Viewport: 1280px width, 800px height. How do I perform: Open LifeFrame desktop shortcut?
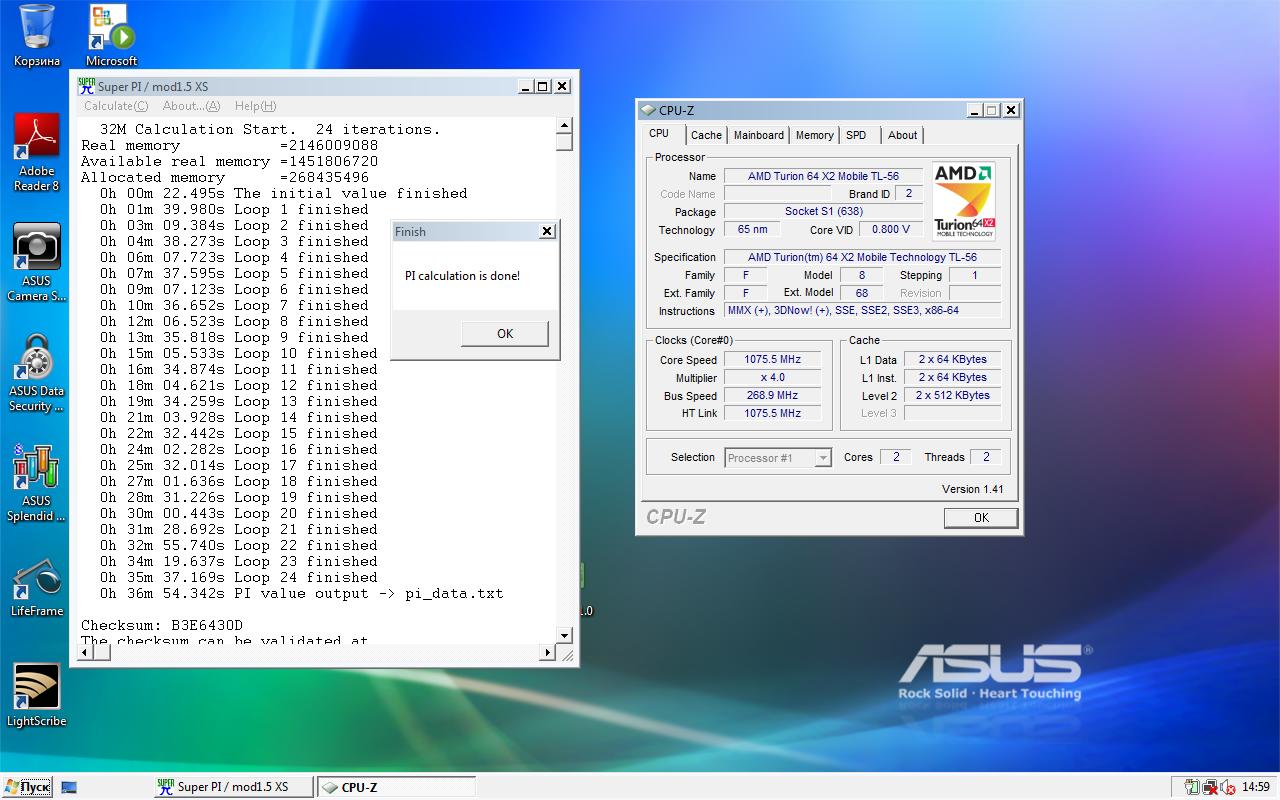[x=36, y=588]
